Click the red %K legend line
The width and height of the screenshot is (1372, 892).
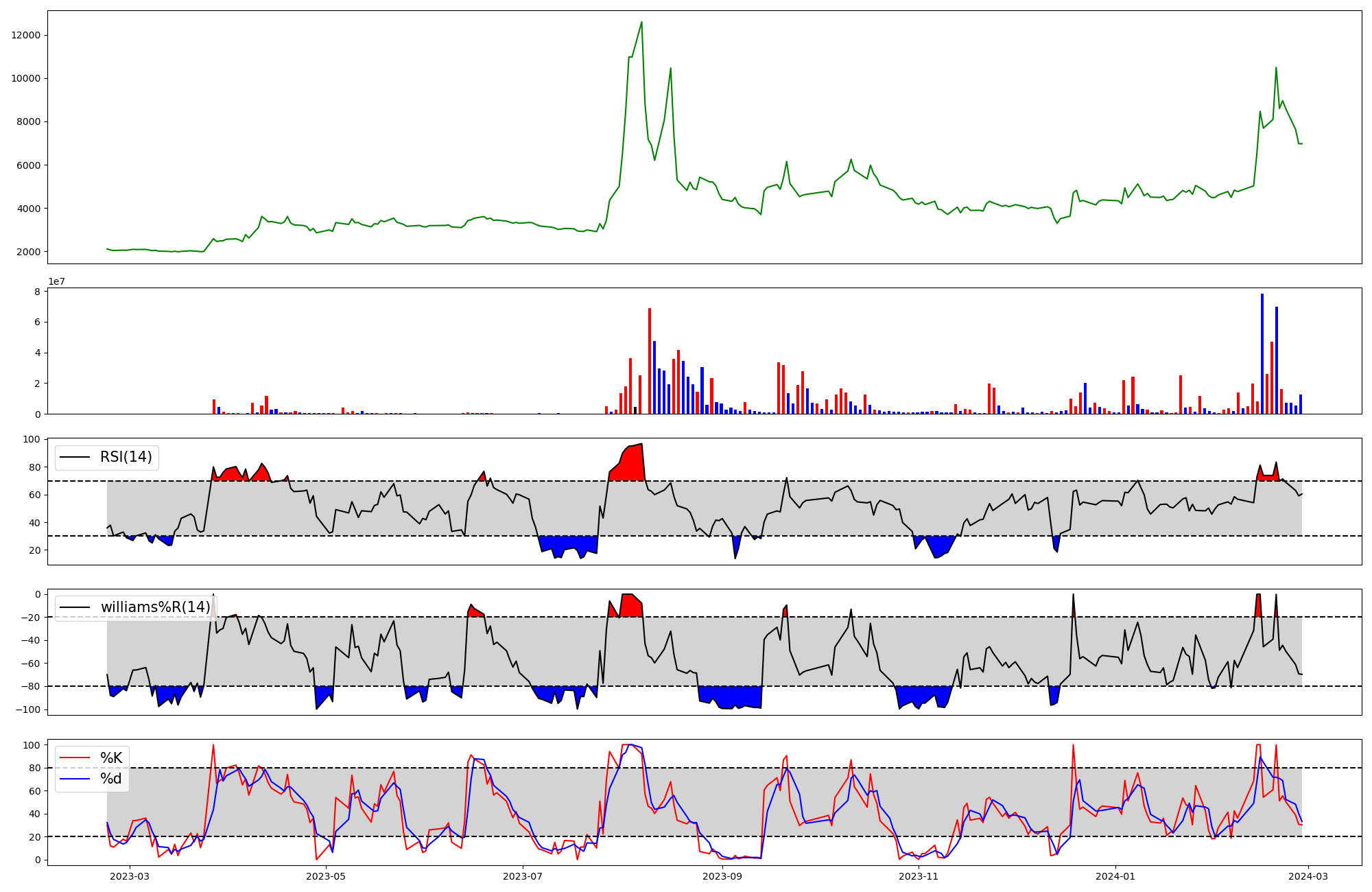(75, 758)
